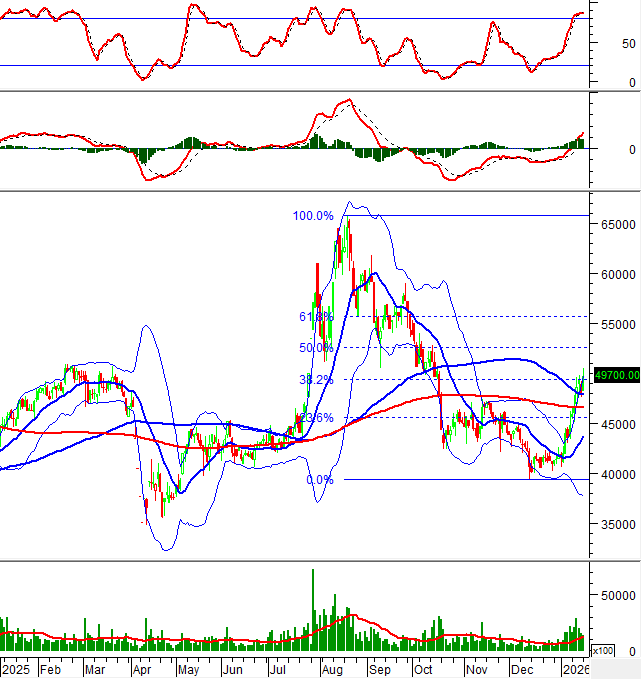Viewport: 641px width, 679px height.
Task: Select the 61.8% Fibonacci retracement label
Action: 316,316
